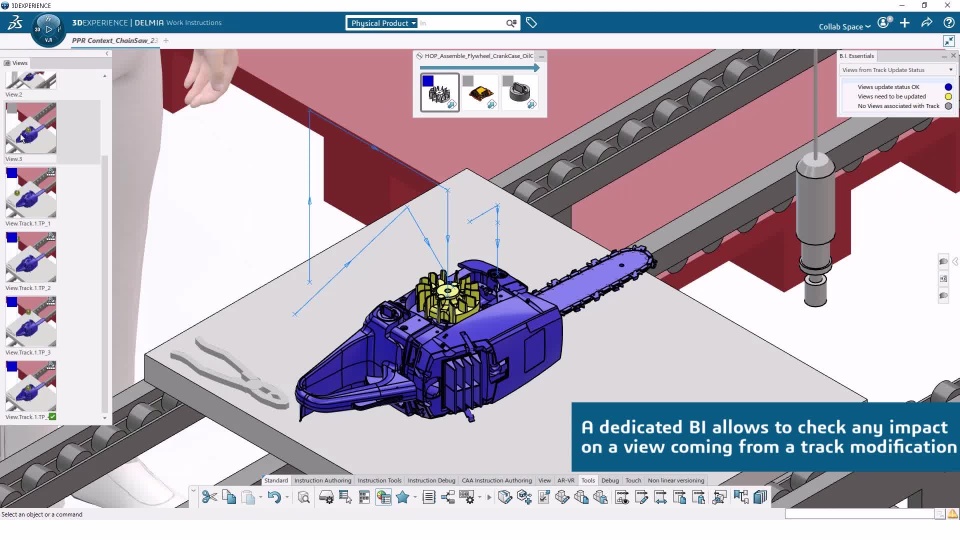Select the View.3 thumbnail
The width and height of the screenshot is (960, 540).
coord(31,128)
